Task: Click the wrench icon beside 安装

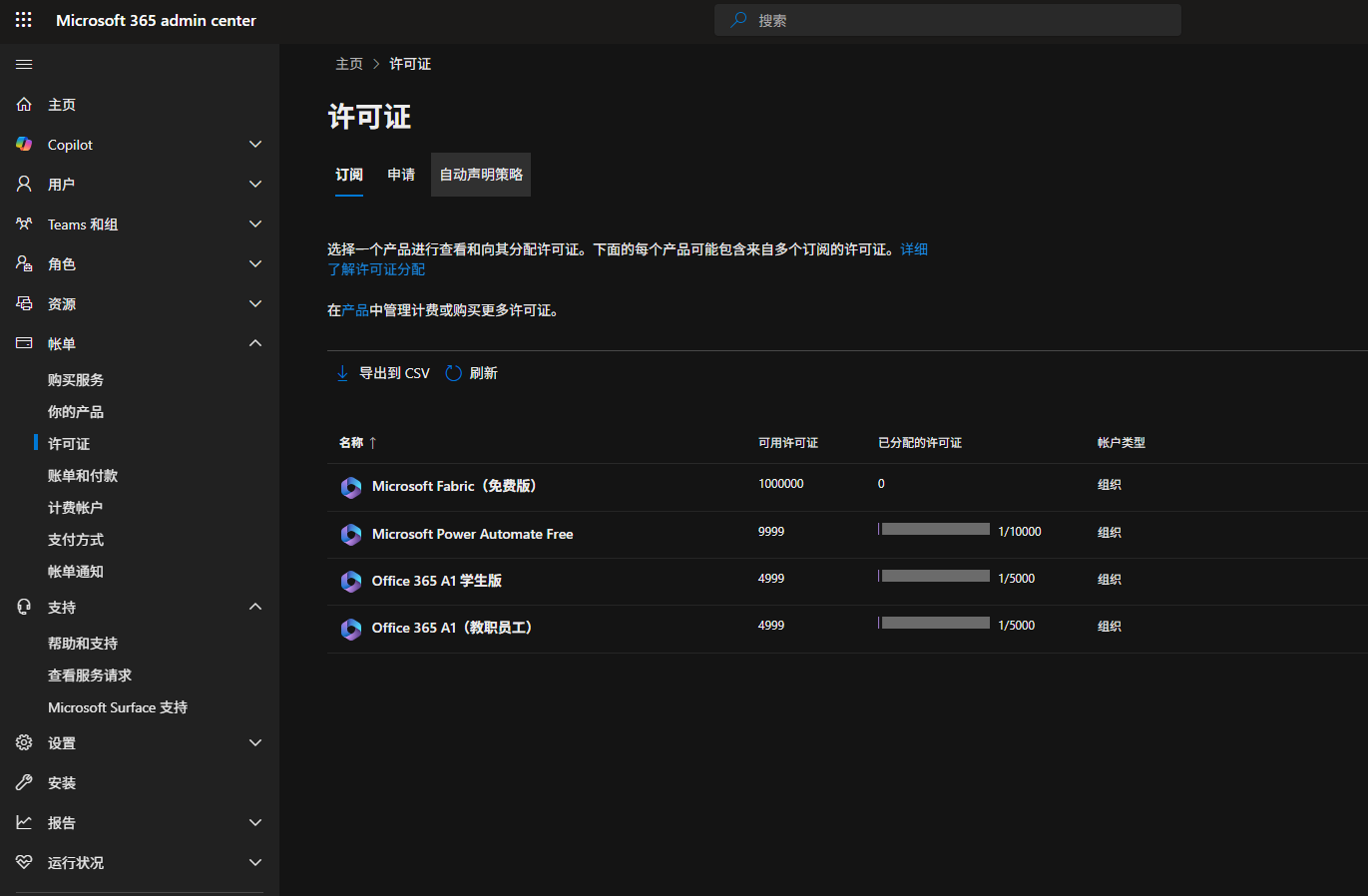Action: click(x=24, y=782)
